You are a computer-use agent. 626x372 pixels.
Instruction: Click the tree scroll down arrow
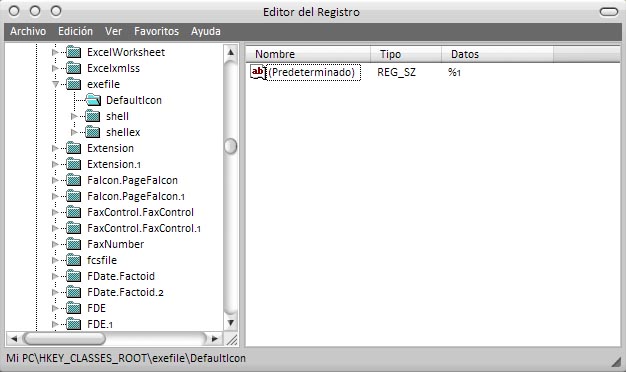tap(231, 323)
